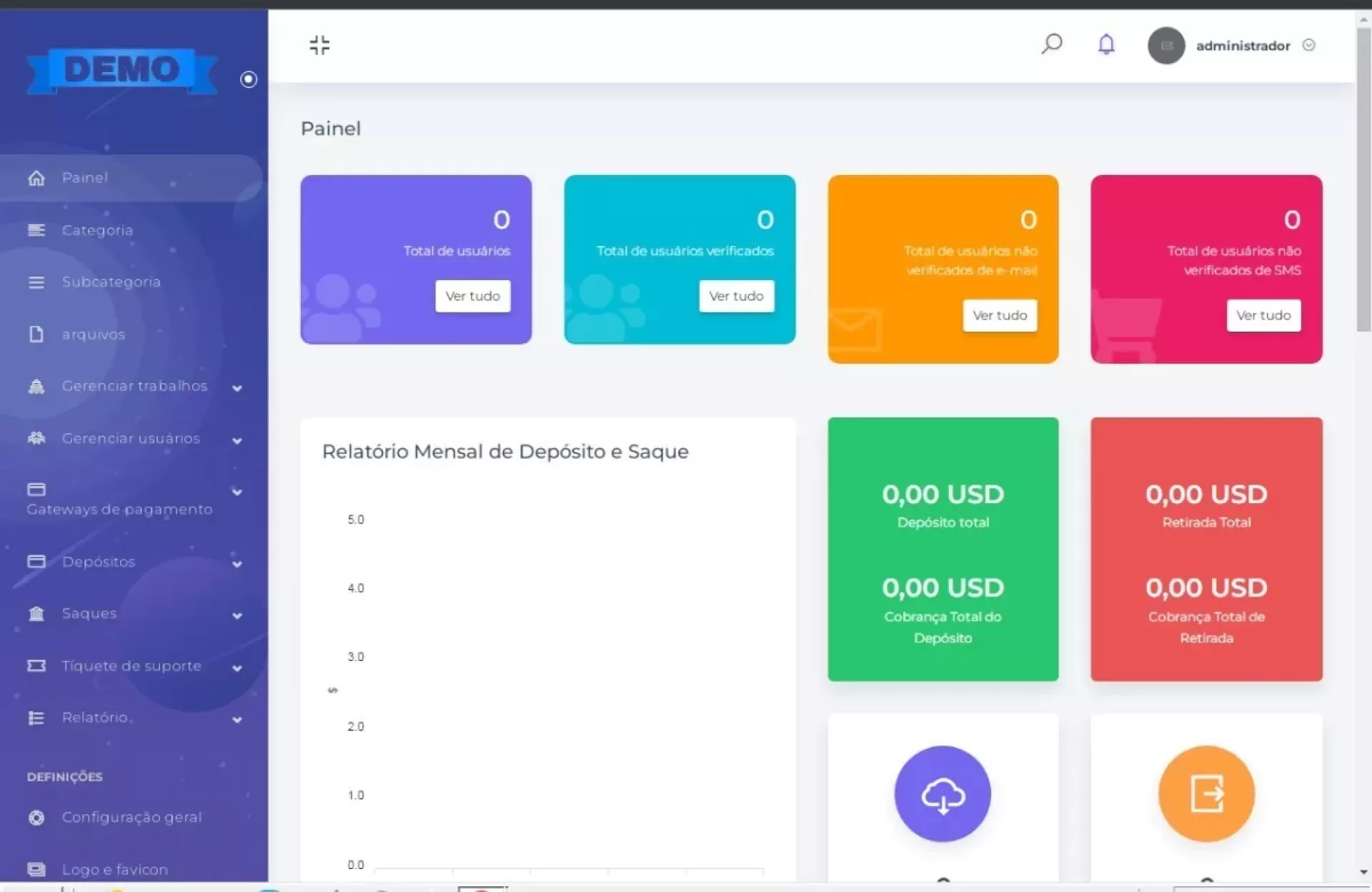Screen dimensions: 1372x892
Task: Click the fullscreen collapse icon in header
Action: [319, 45]
